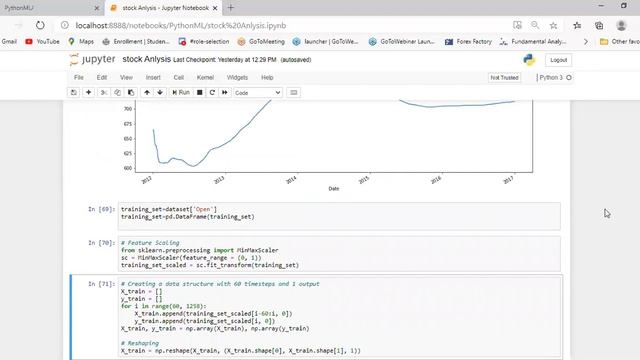This screenshot has width=640, height=360.
Task: Click the Python 3 kernel indicator circle
Action: tap(569, 78)
